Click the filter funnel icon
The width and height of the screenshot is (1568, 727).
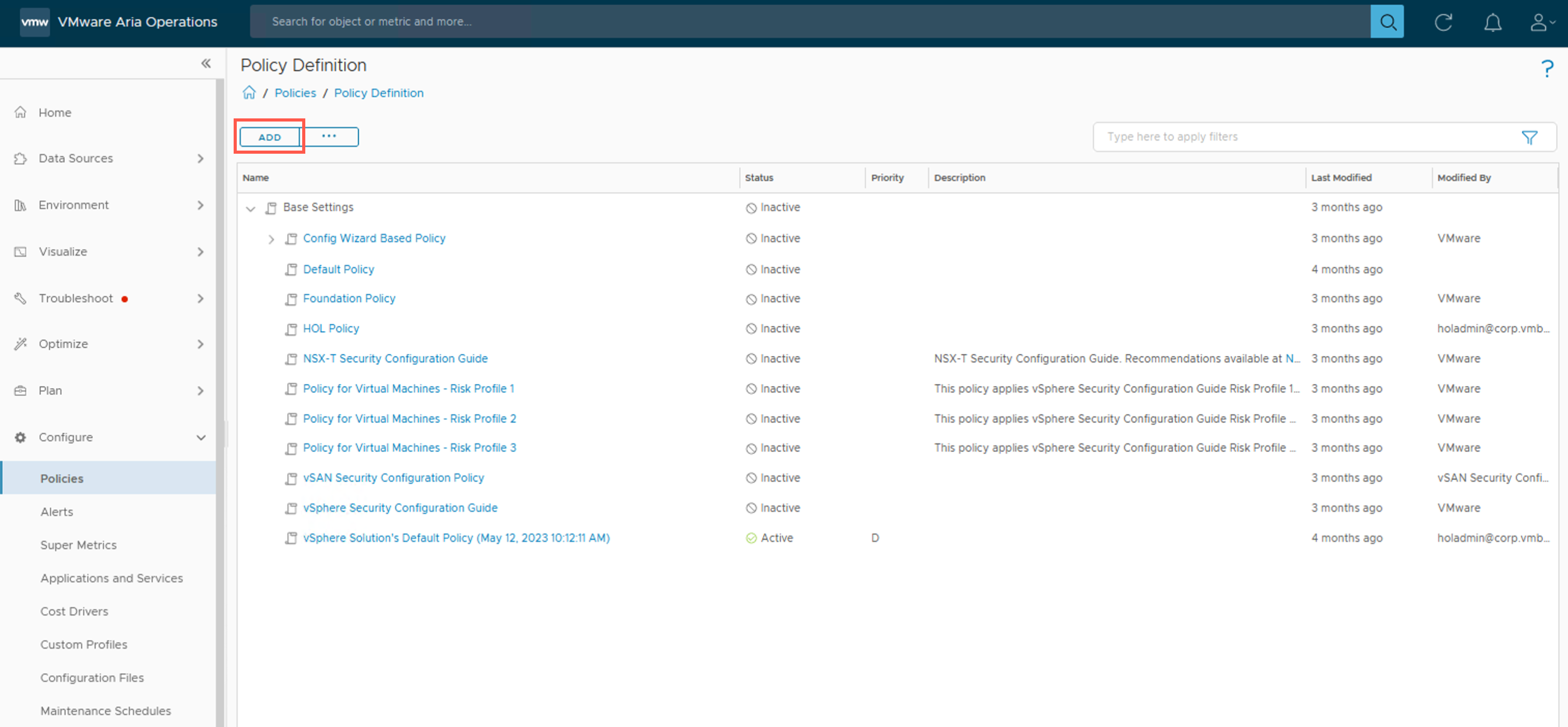pyautogui.click(x=1529, y=138)
